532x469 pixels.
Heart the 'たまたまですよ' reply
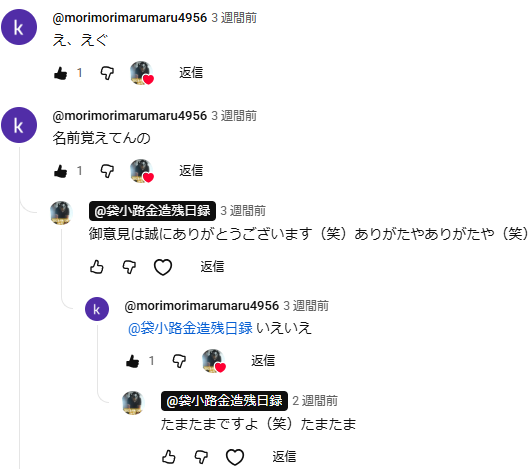click(235, 457)
